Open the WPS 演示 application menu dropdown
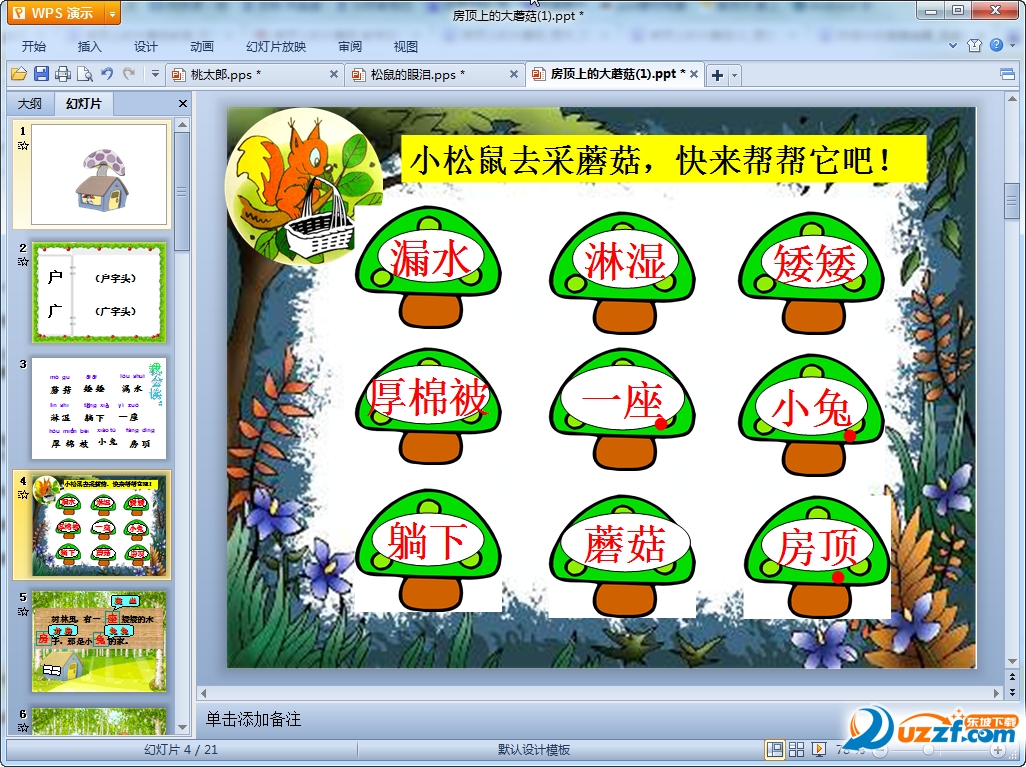 click(x=113, y=13)
